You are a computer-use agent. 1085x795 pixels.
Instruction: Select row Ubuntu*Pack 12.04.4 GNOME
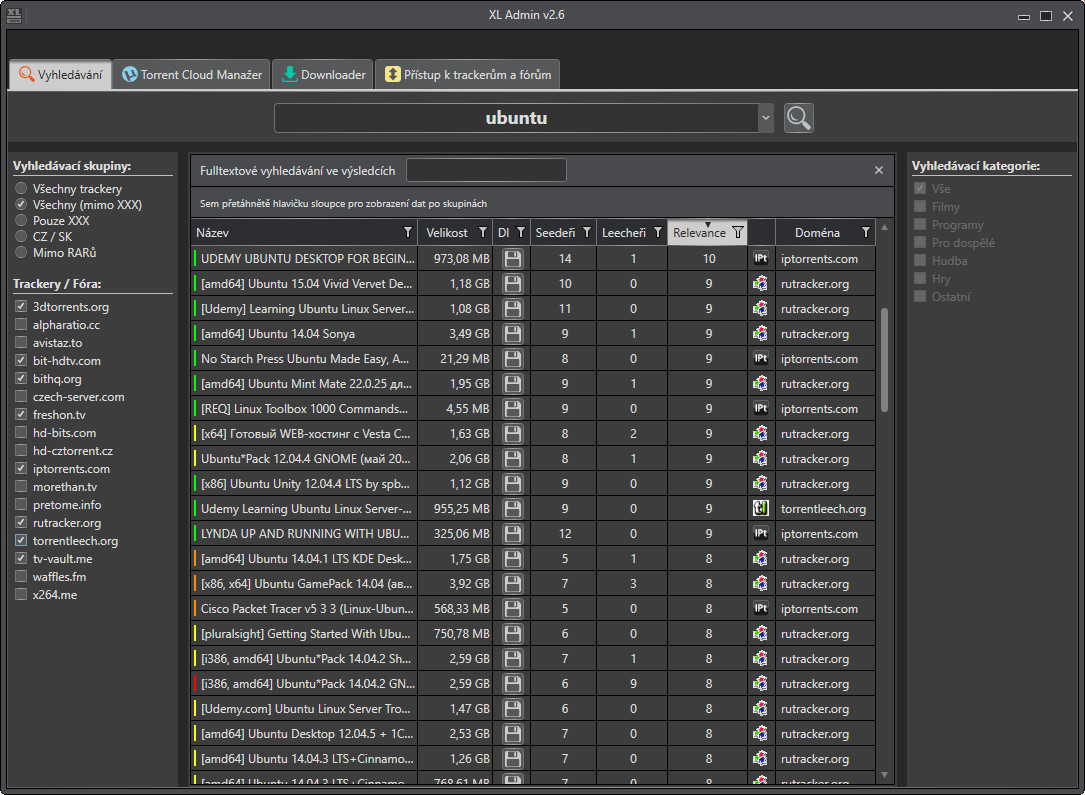pyautogui.click(x=534, y=459)
